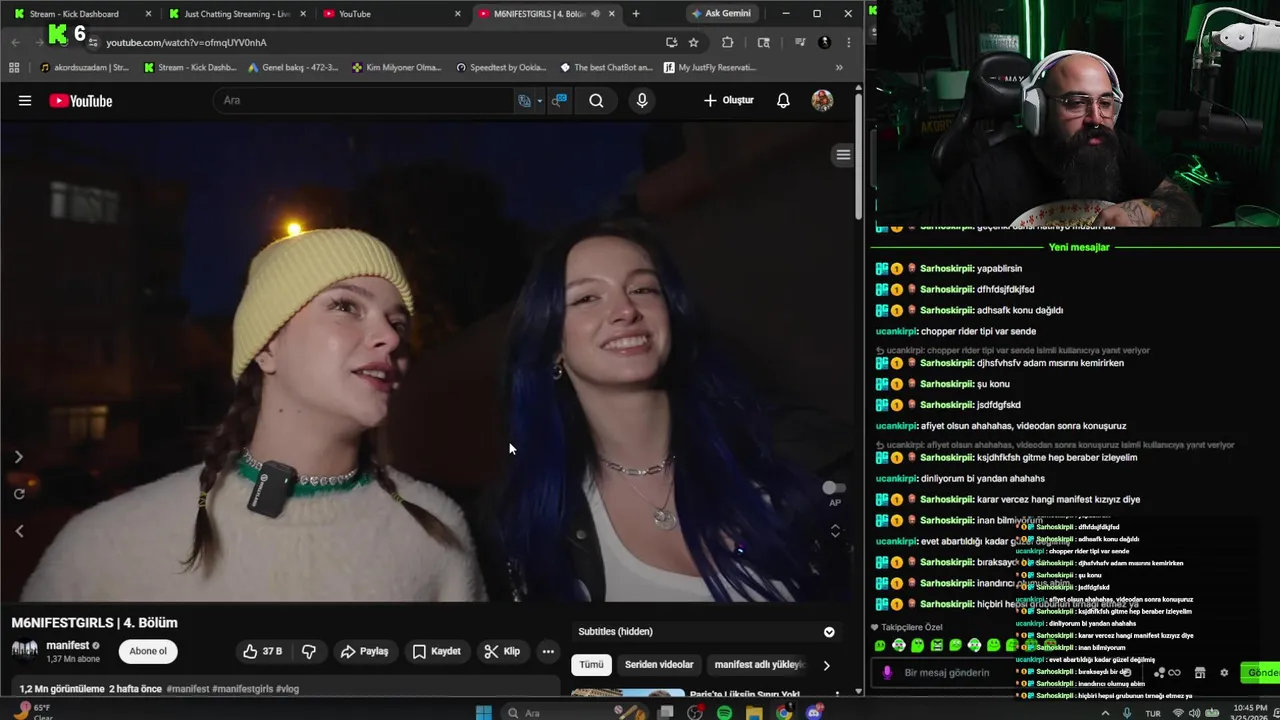Focus the YouTube Ara search field
Screen dimensions: 1280x720
[365, 100]
